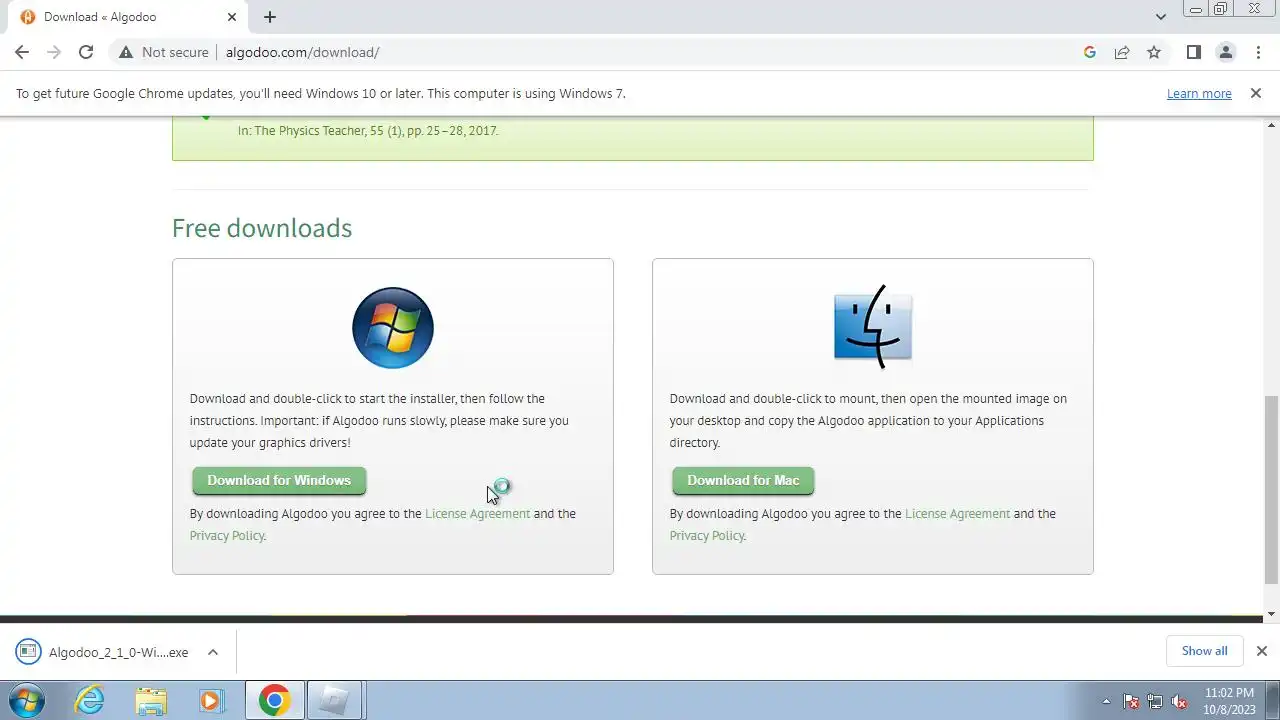Click Show all downloads button

click(x=1204, y=651)
